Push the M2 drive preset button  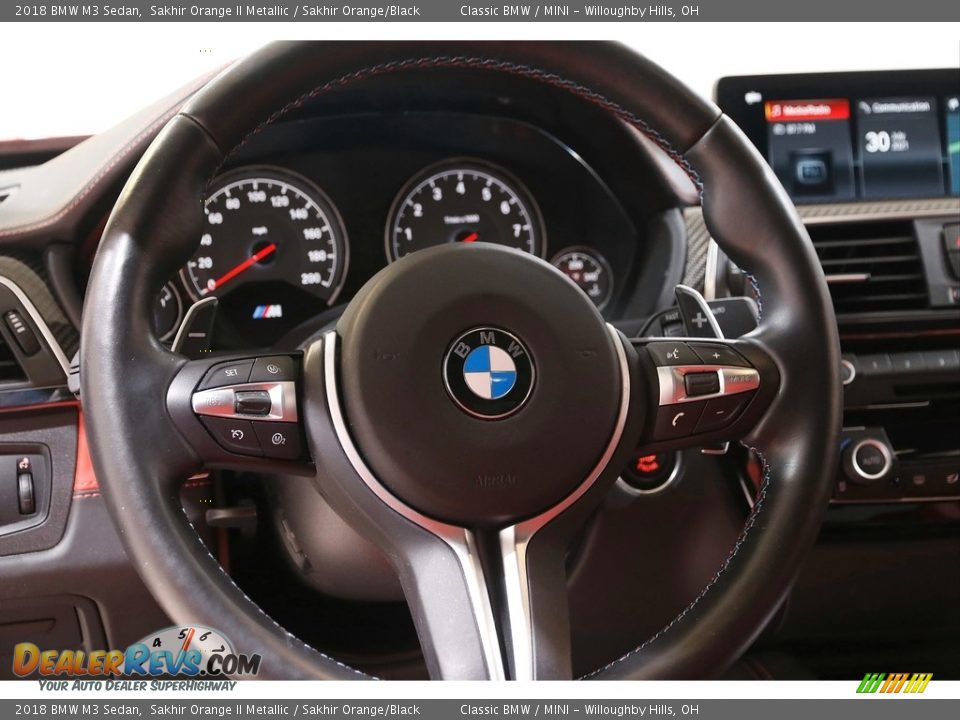pyautogui.click(x=279, y=438)
